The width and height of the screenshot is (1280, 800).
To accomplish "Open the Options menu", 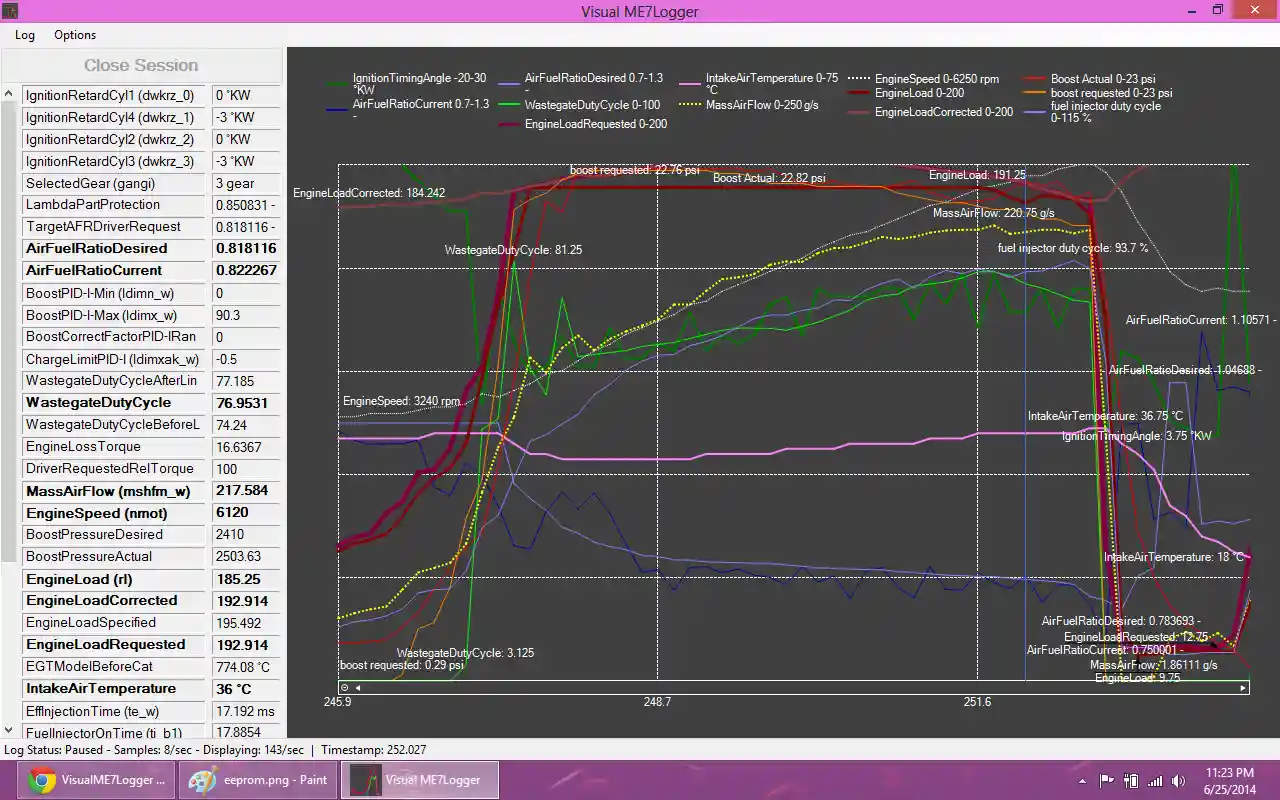I will point(75,35).
